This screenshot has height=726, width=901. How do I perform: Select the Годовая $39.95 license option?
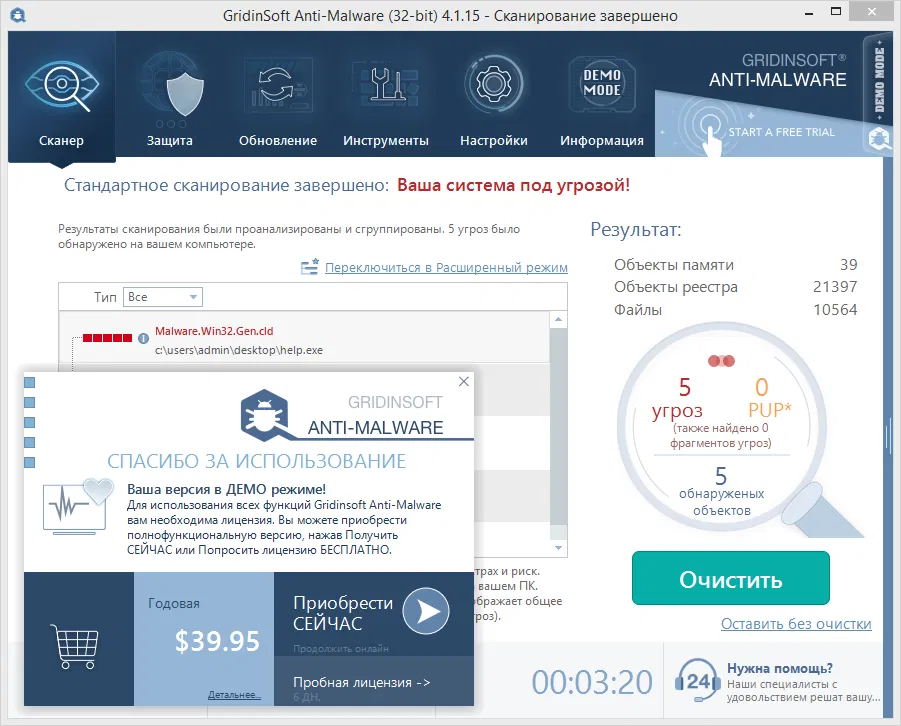click(204, 638)
